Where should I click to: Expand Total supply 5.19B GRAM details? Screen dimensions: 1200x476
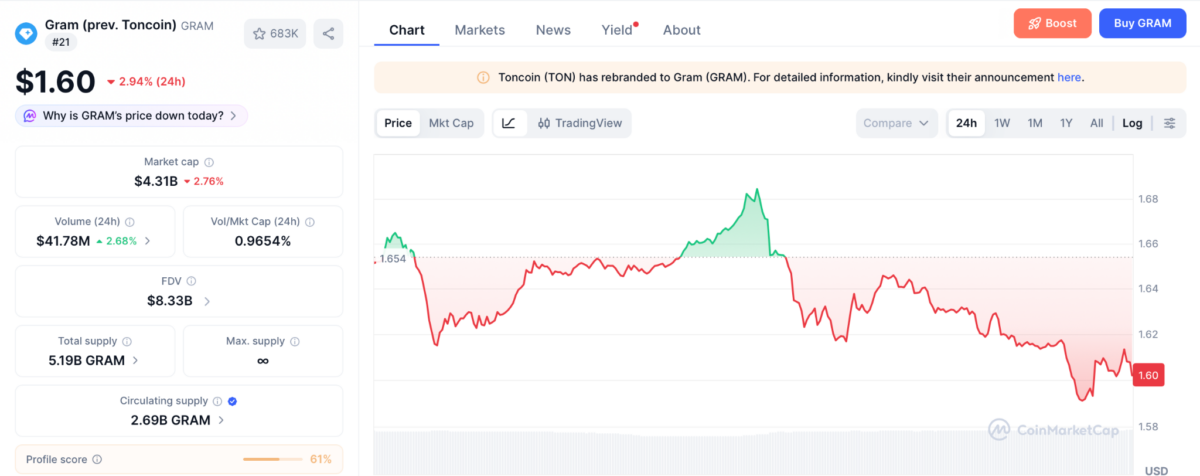tap(135, 360)
